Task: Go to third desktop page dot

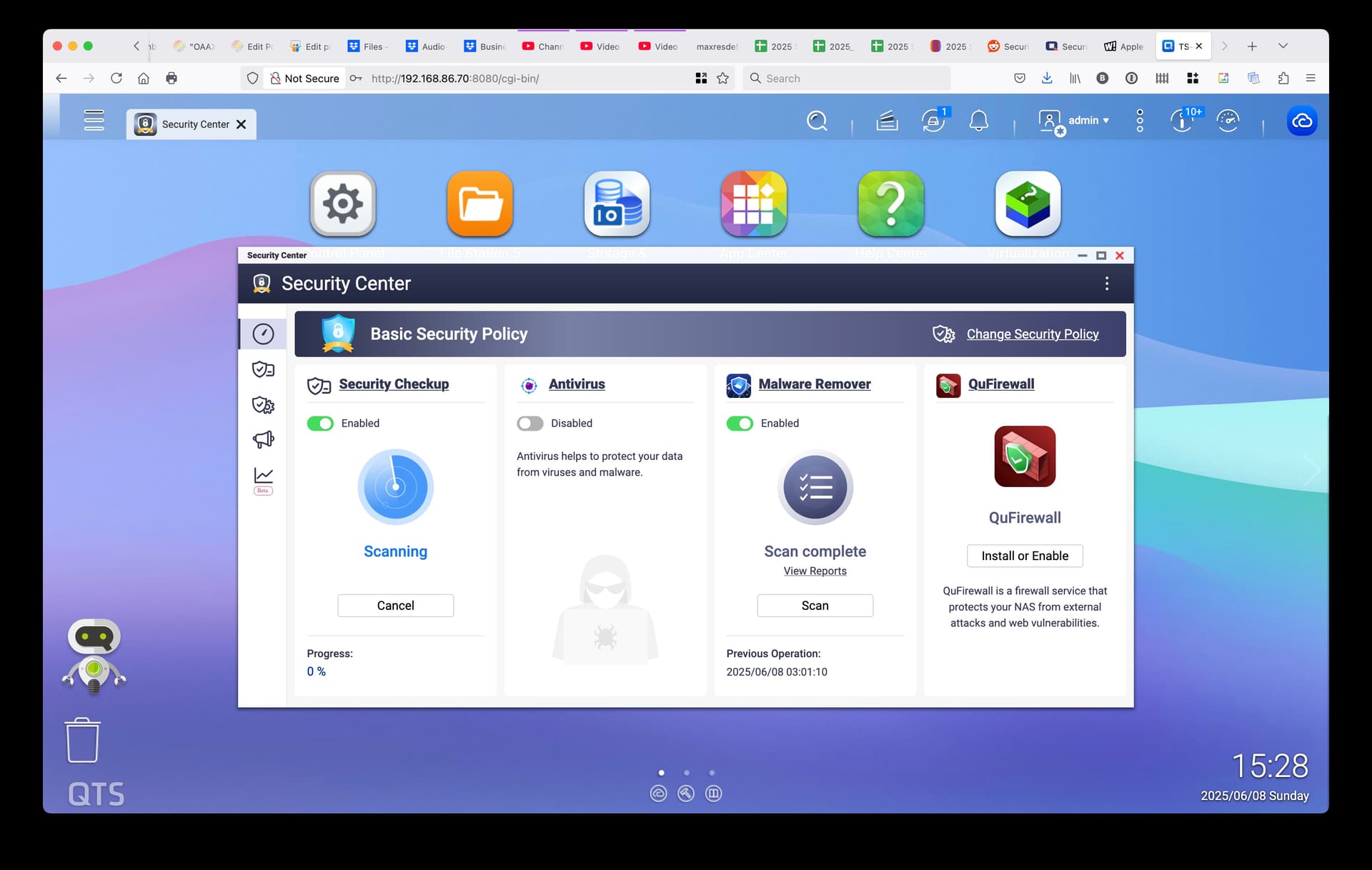Action: (712, 773)
